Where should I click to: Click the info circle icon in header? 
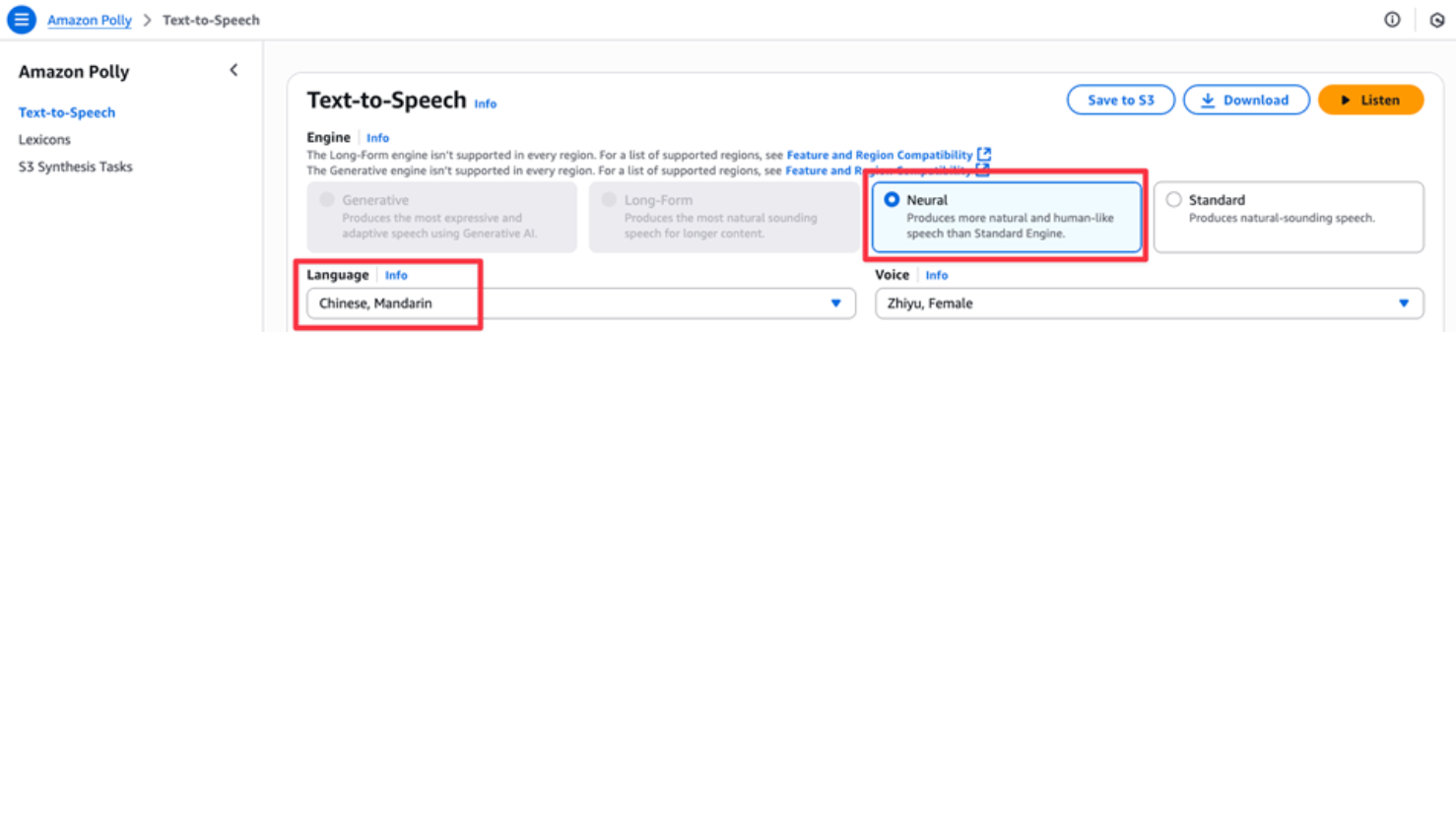[1392, 20]
